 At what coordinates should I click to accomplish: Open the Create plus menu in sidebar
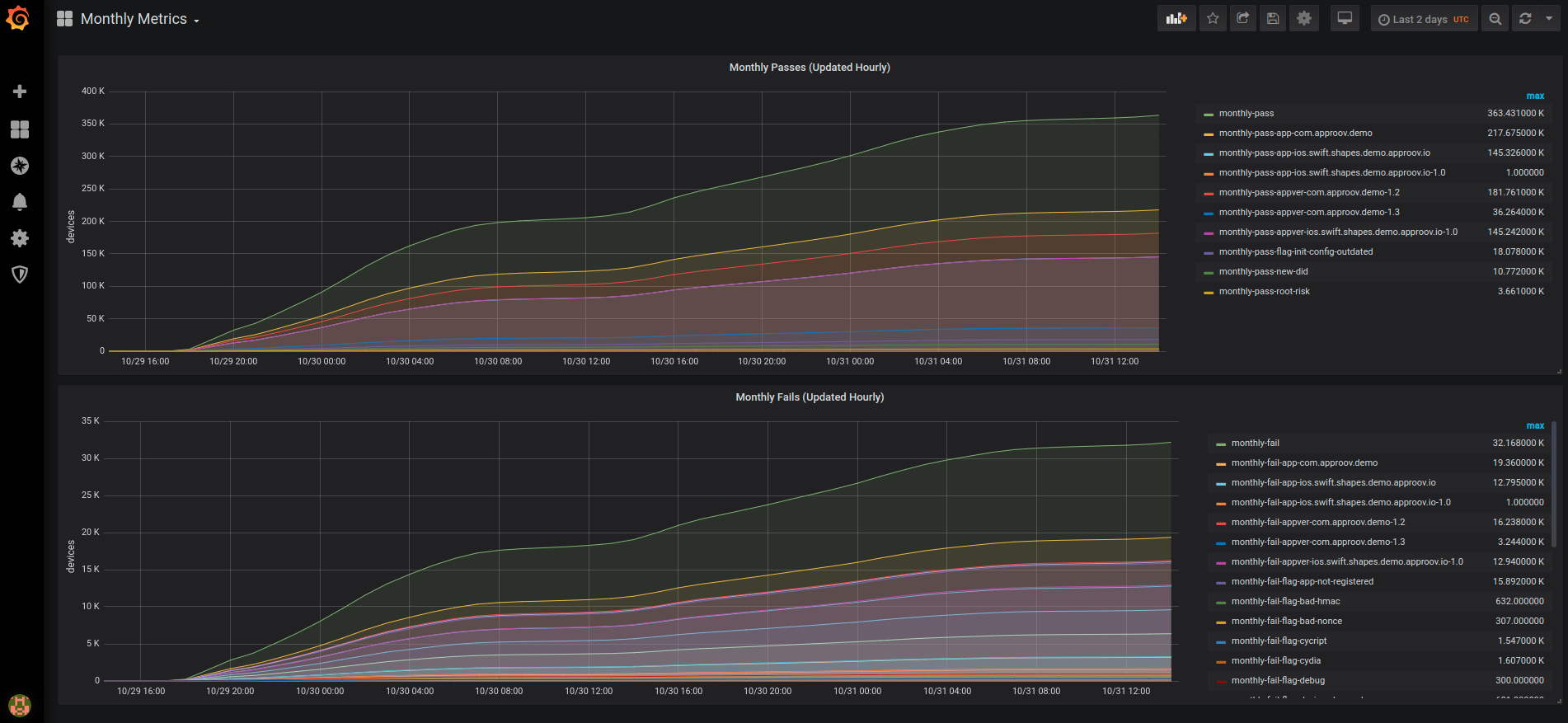click(x=20, y=92)
